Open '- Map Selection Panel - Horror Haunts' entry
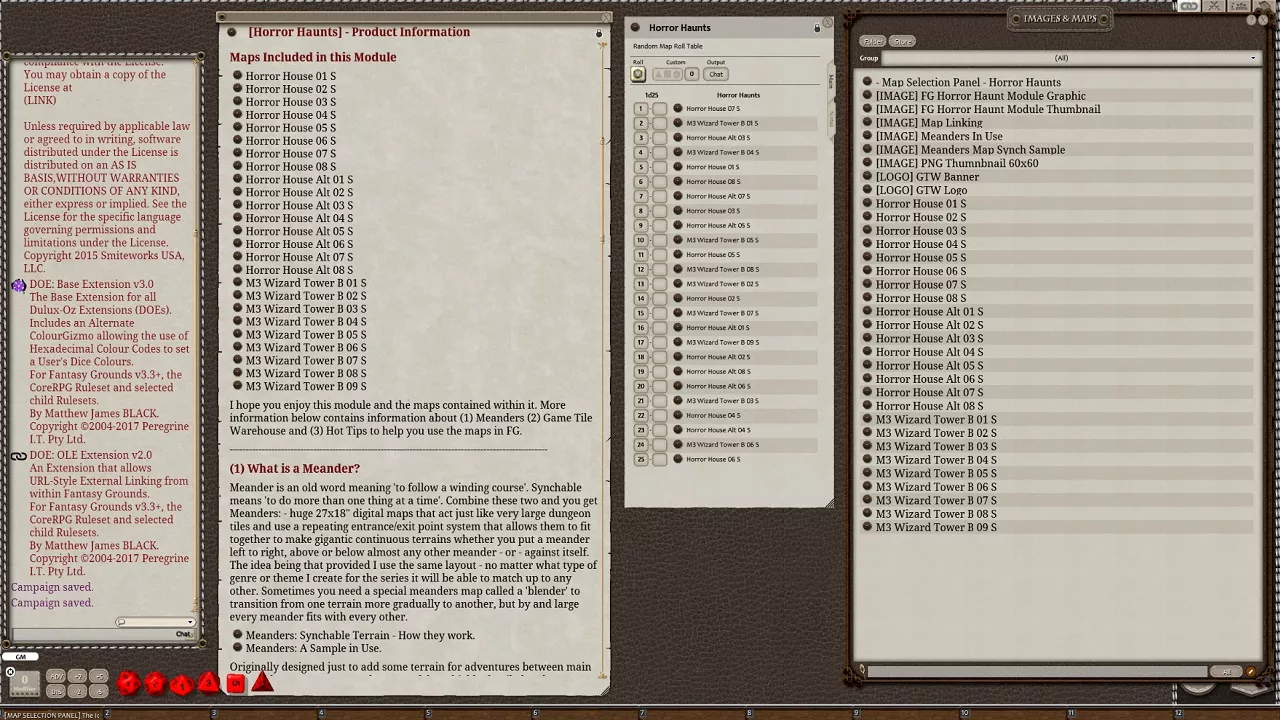The image size is (1280, 720). click(x=968, y=83)
